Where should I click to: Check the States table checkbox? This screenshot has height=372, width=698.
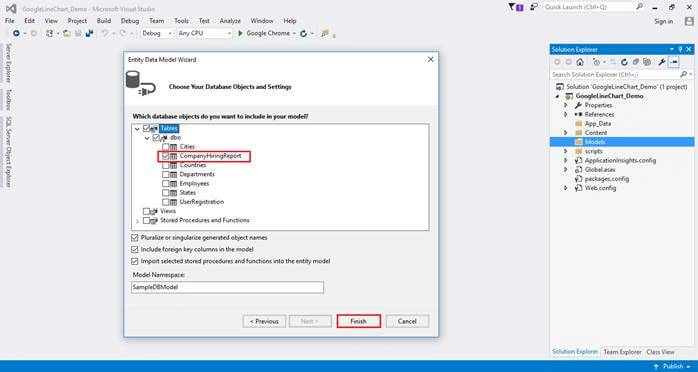[166, 193]
